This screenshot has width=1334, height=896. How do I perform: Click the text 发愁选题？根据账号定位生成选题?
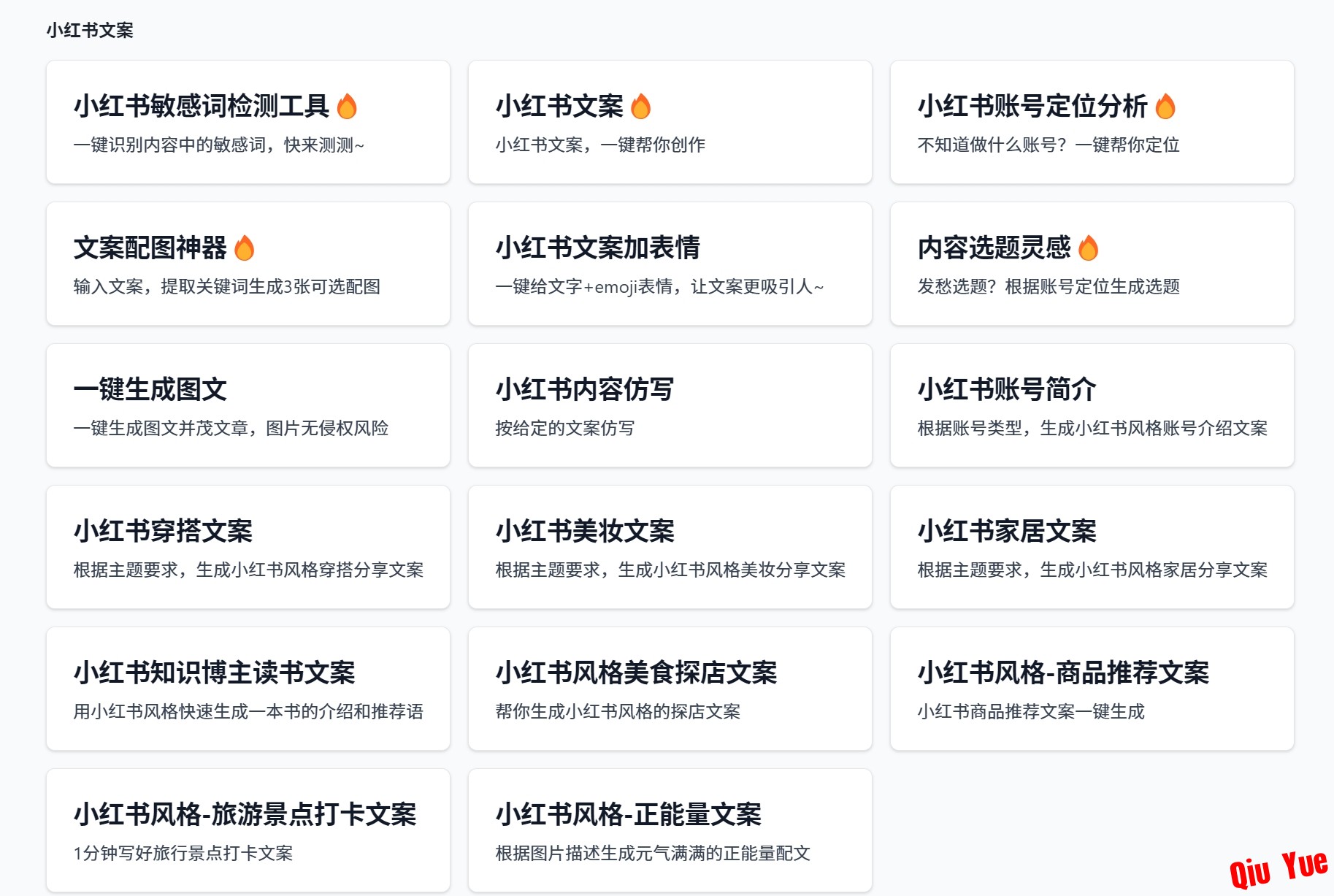(x=1049, y=286)
